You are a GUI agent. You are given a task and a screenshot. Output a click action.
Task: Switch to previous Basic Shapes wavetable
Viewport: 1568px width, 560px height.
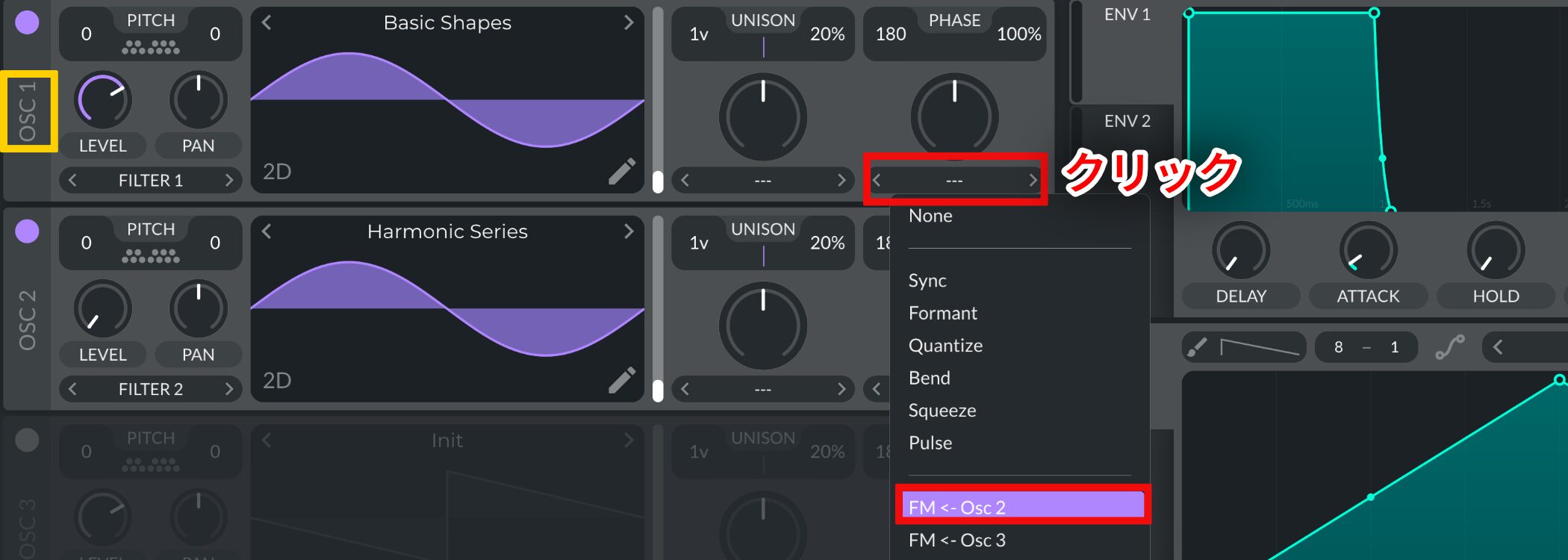click(267, 22)
